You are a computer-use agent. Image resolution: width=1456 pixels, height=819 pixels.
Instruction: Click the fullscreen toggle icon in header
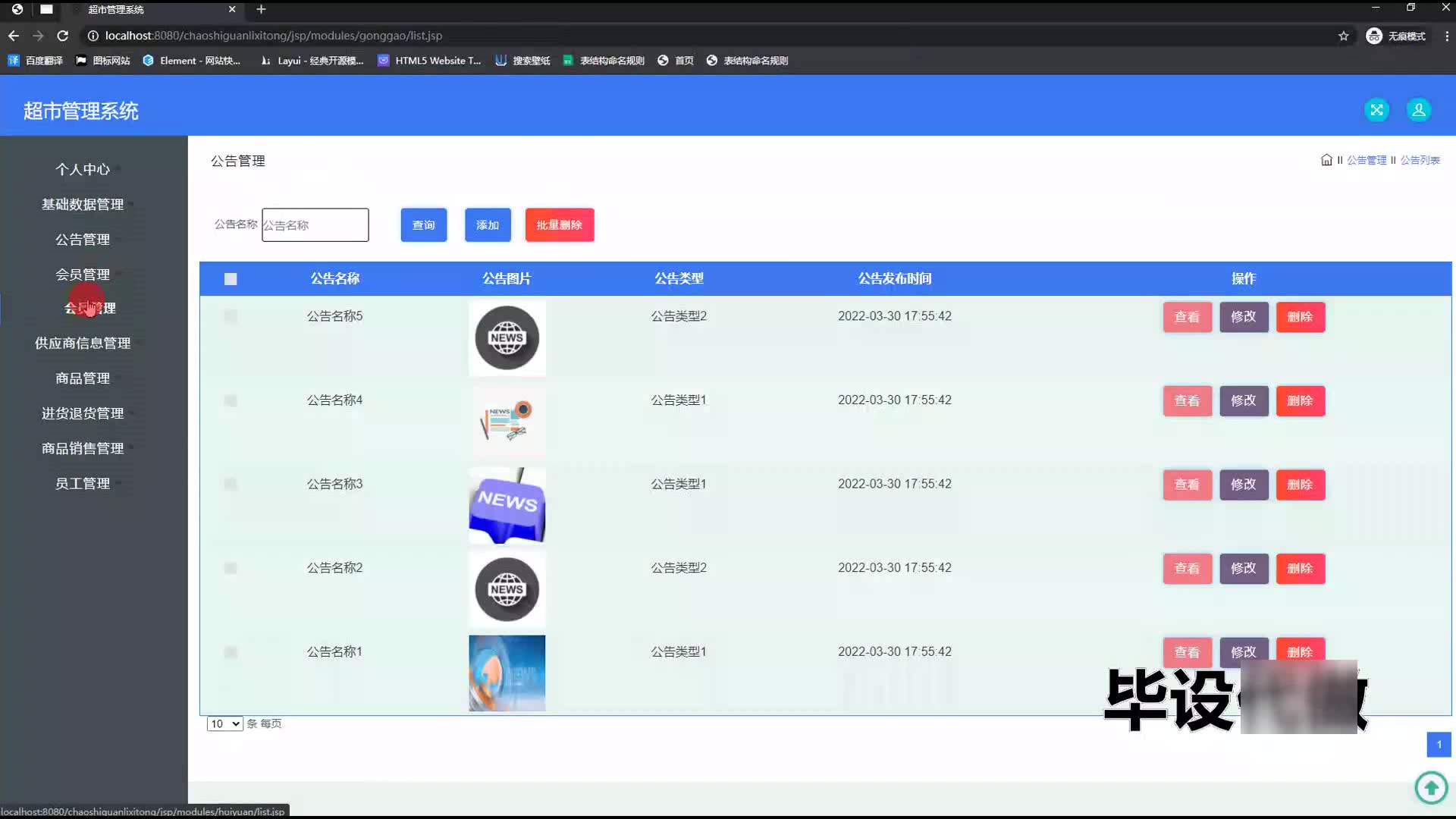point(1376,110)
